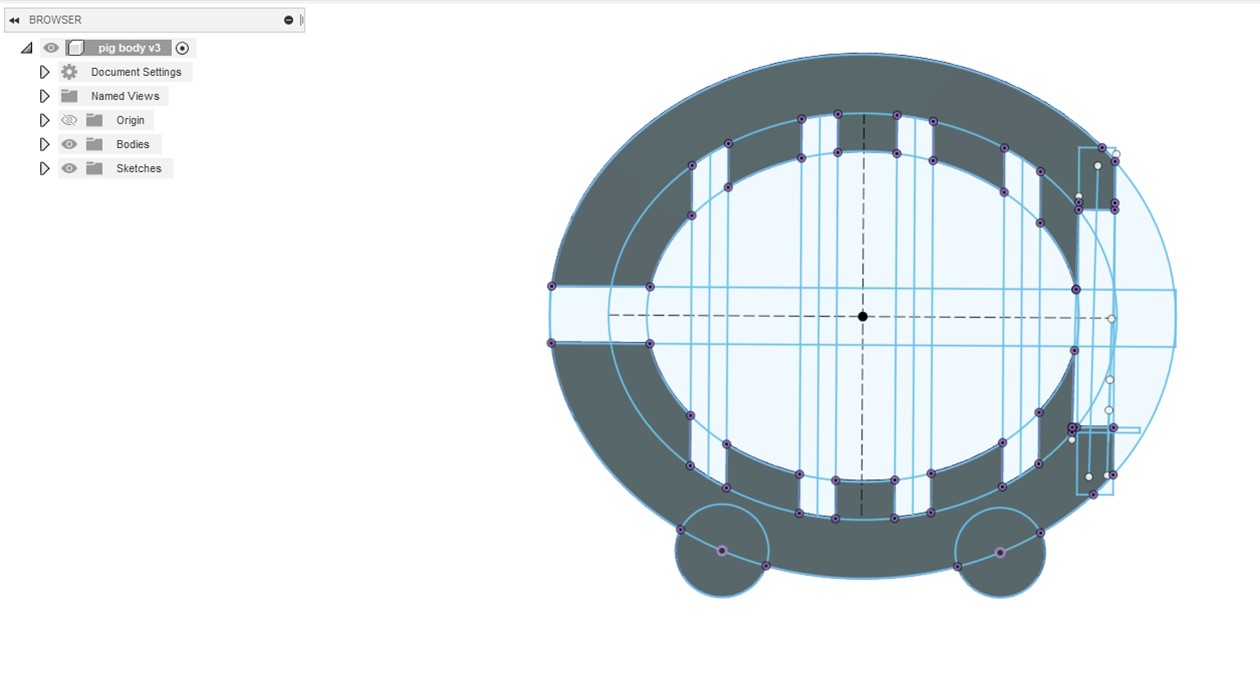Show the hidden Origin folder
The height and width of the screenshot is (697, 1260).
pyautogui.click(x=69, y=120)
